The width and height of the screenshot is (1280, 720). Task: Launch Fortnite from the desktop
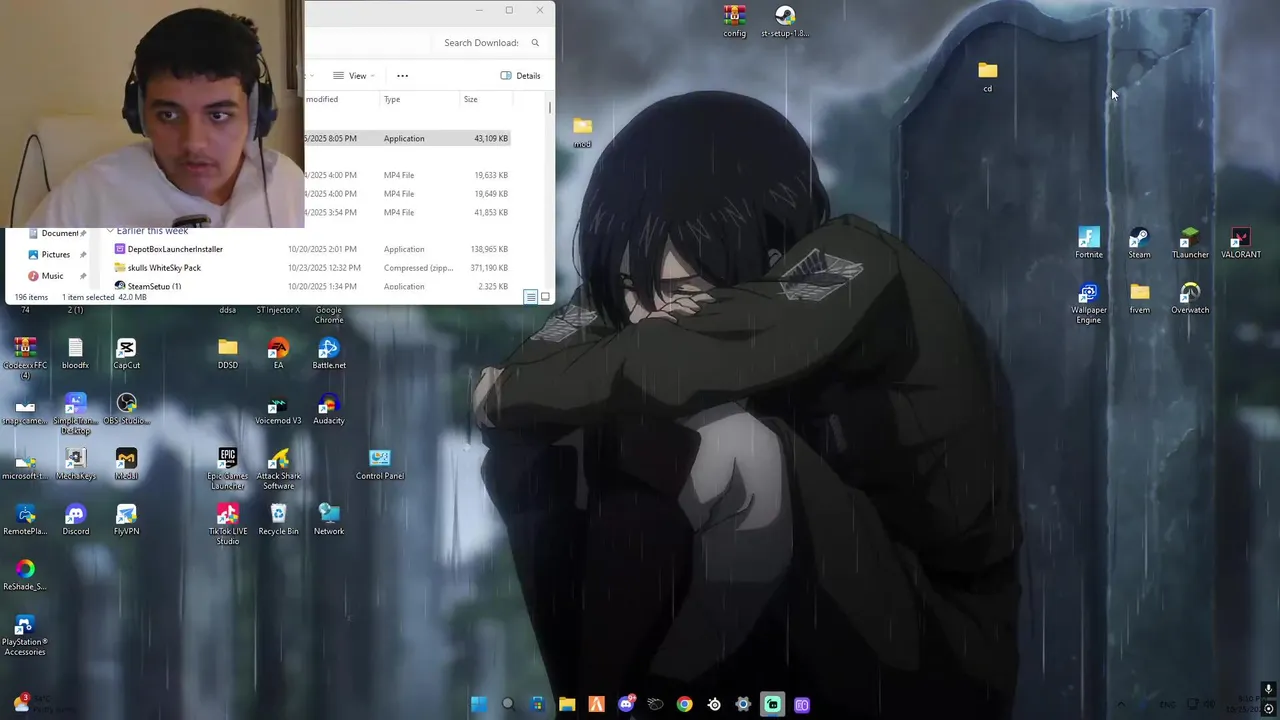(1089, 243)
